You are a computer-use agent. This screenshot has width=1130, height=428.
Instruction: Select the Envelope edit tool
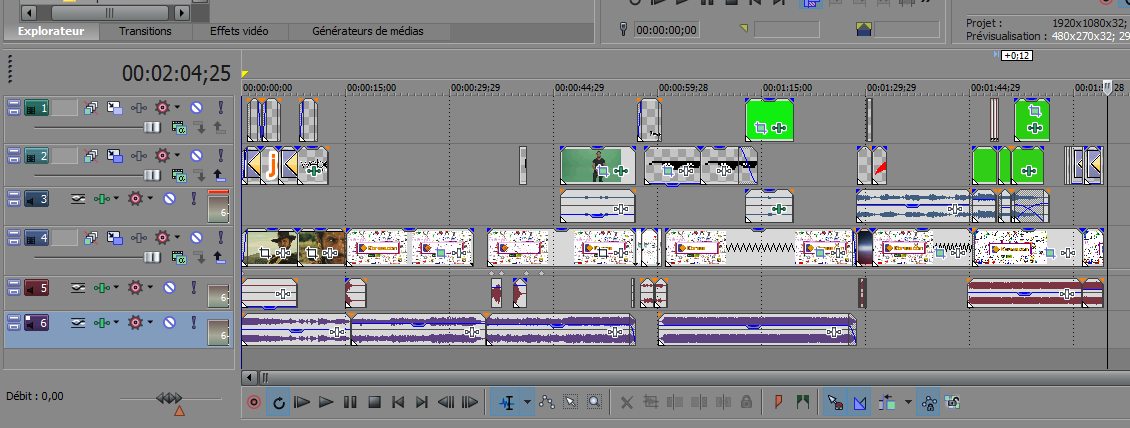[x=547, y=402]
